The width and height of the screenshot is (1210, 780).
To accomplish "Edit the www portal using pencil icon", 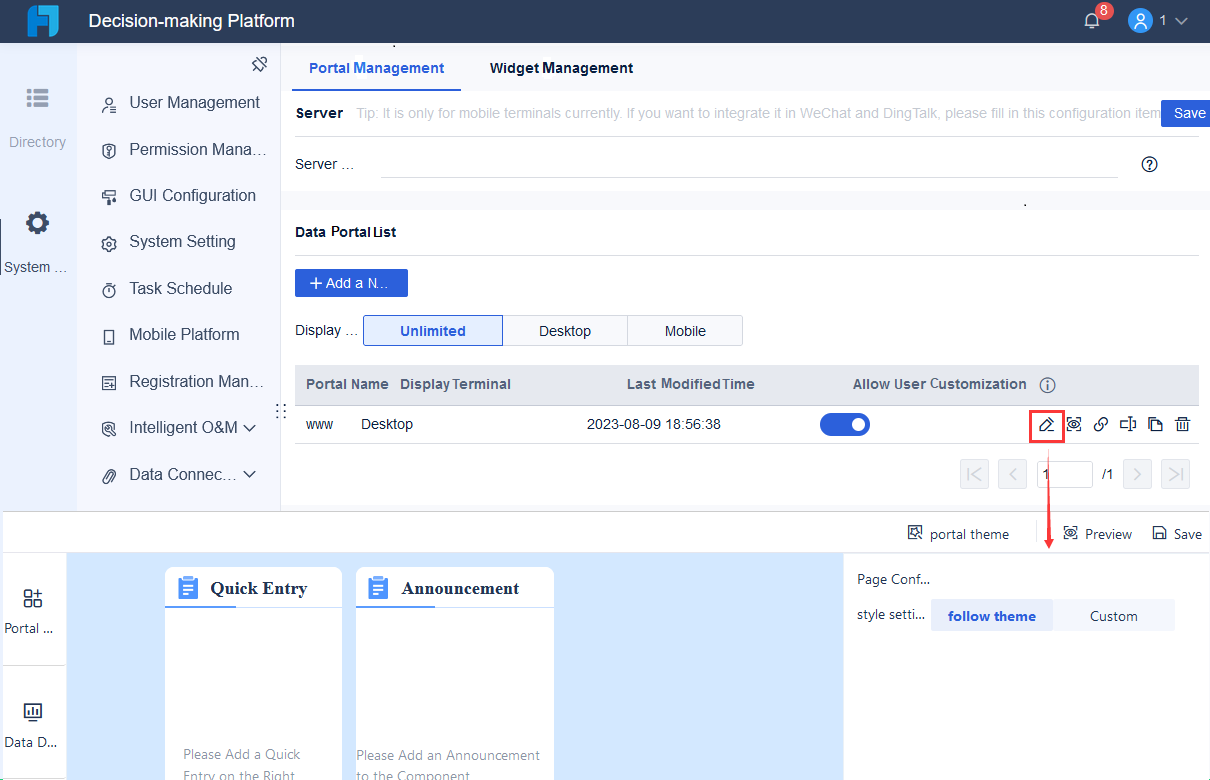I will click(1046, 424).
